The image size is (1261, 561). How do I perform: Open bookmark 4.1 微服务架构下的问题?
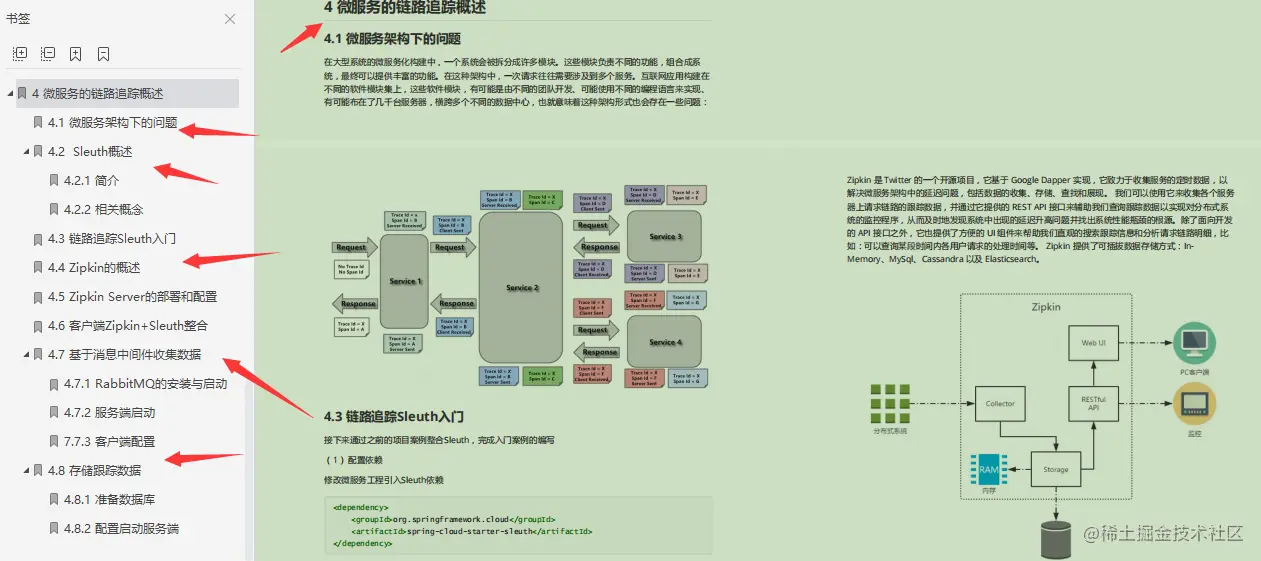point(113,123)
